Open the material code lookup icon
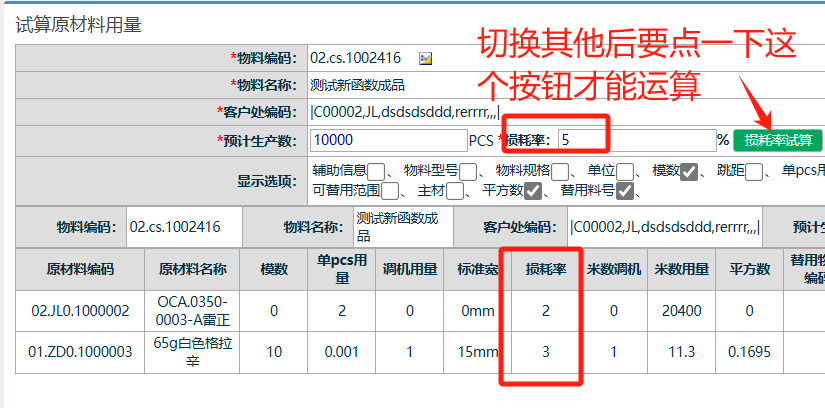This screenshot has height=408, width=825. point(425,58)
